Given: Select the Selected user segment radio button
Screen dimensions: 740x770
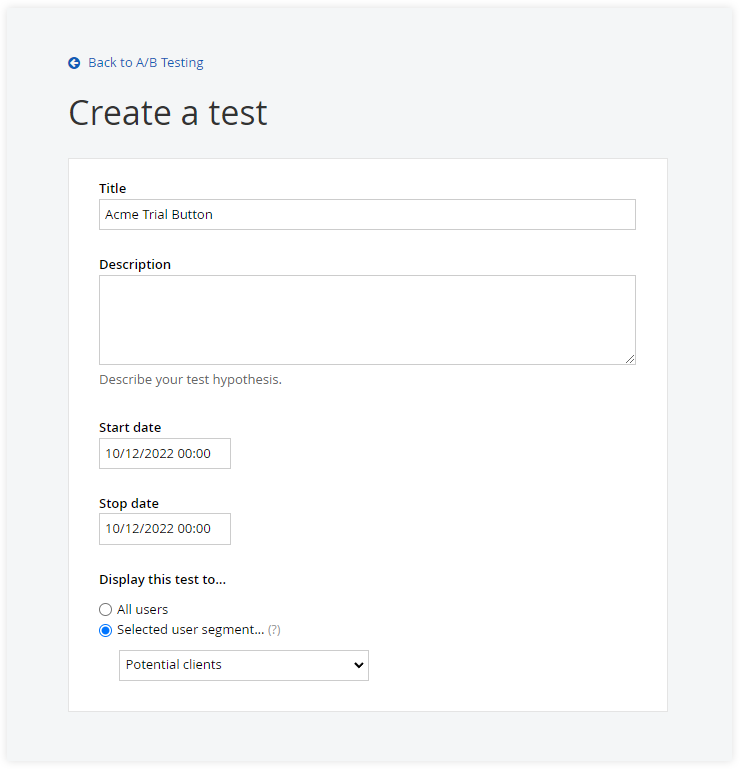Looking at the screenshot, I should 106,631.
